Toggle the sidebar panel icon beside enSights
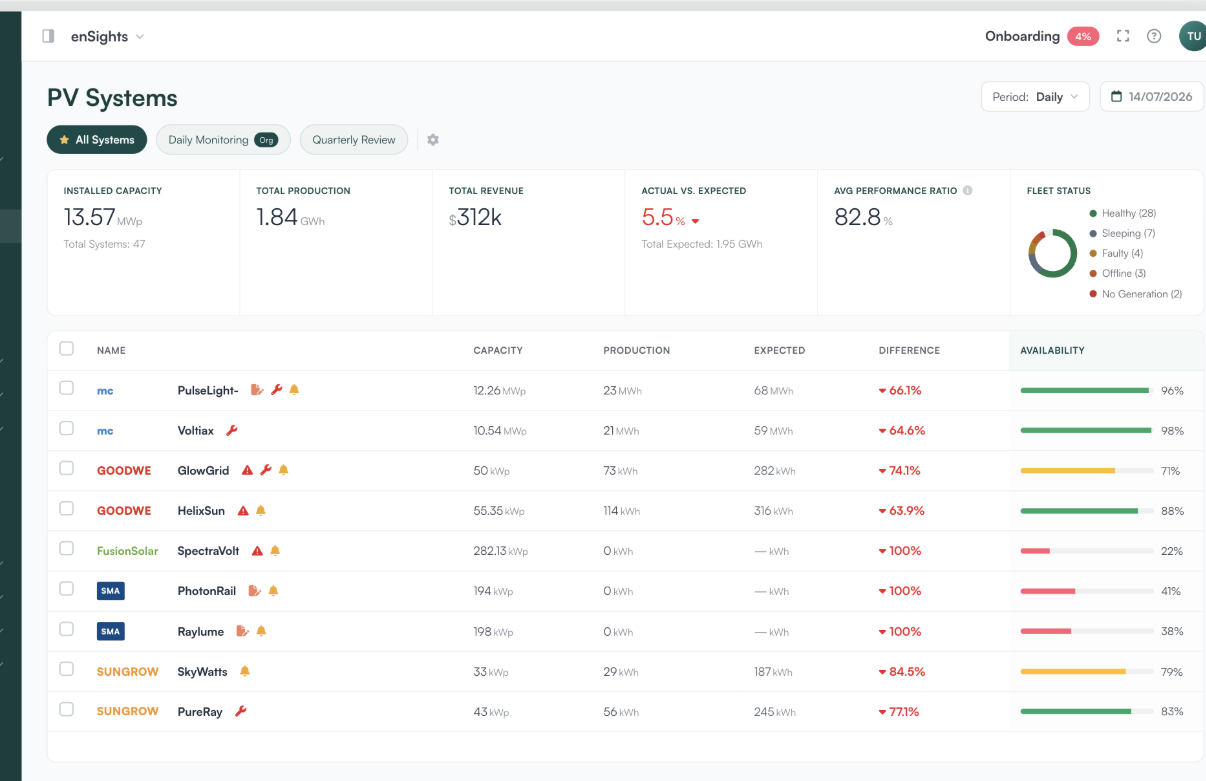1206x781 pixels. [x=48, y=36]
